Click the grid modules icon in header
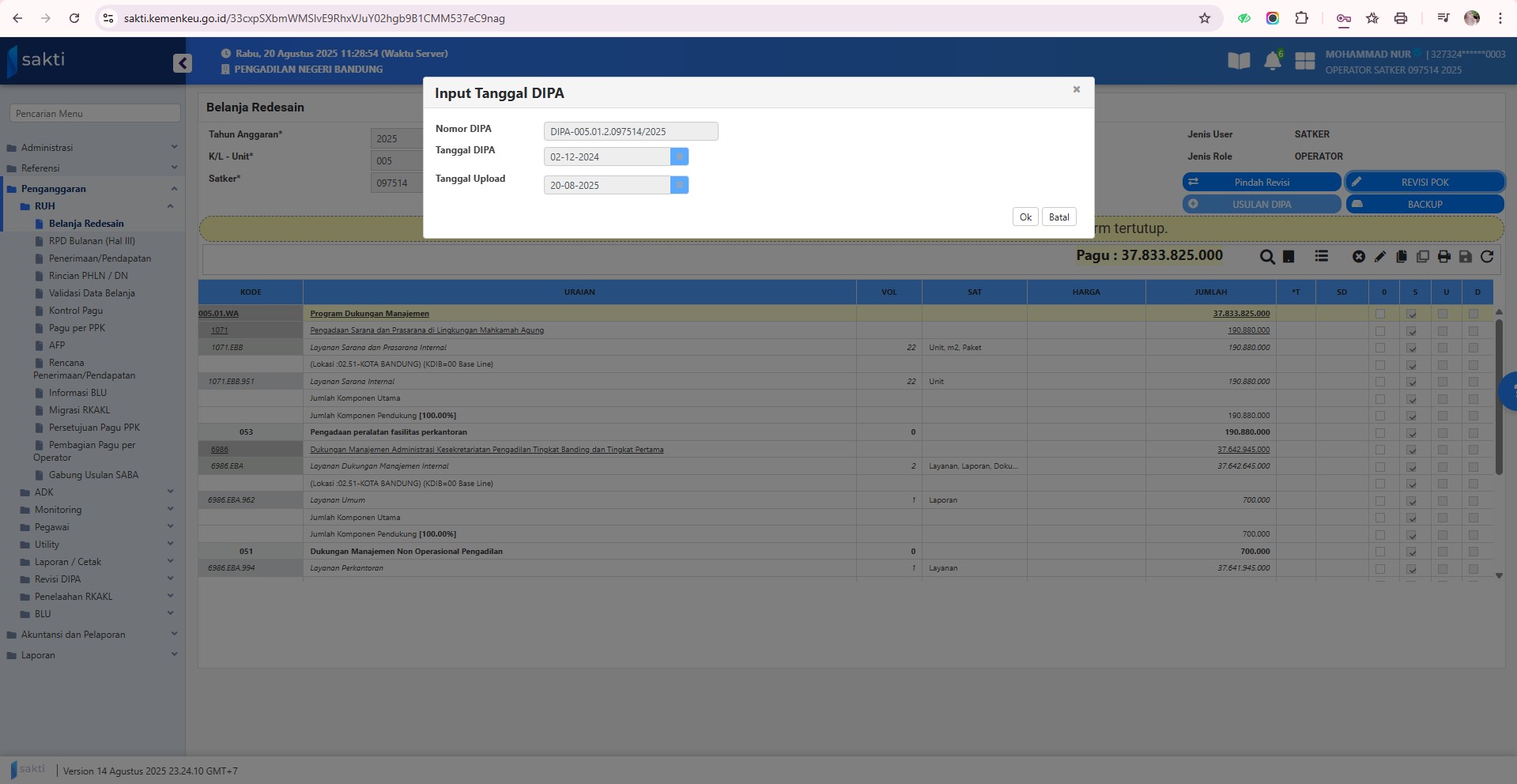 click(1304, 61)
